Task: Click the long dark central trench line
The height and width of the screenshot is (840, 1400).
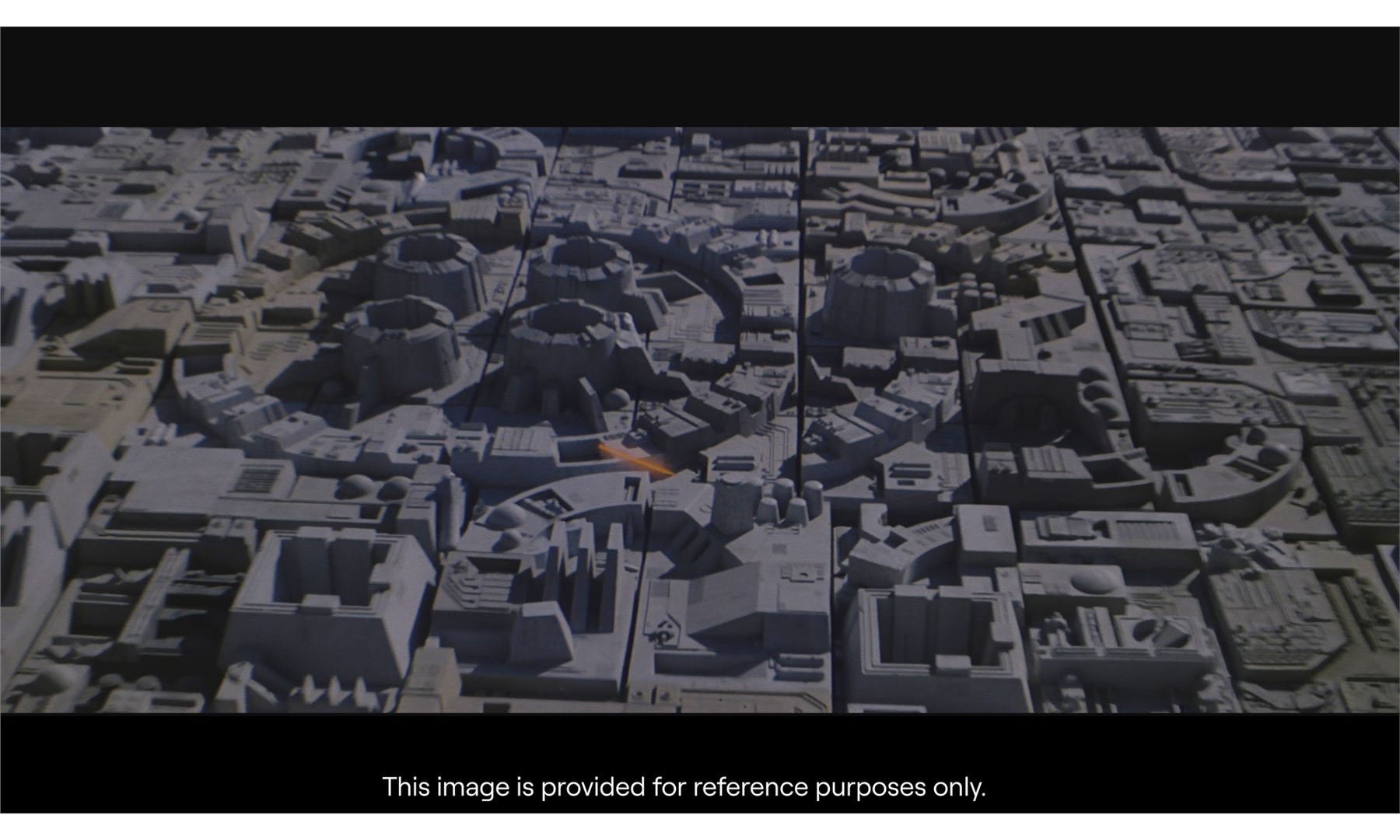Action: tap(800, 311)
